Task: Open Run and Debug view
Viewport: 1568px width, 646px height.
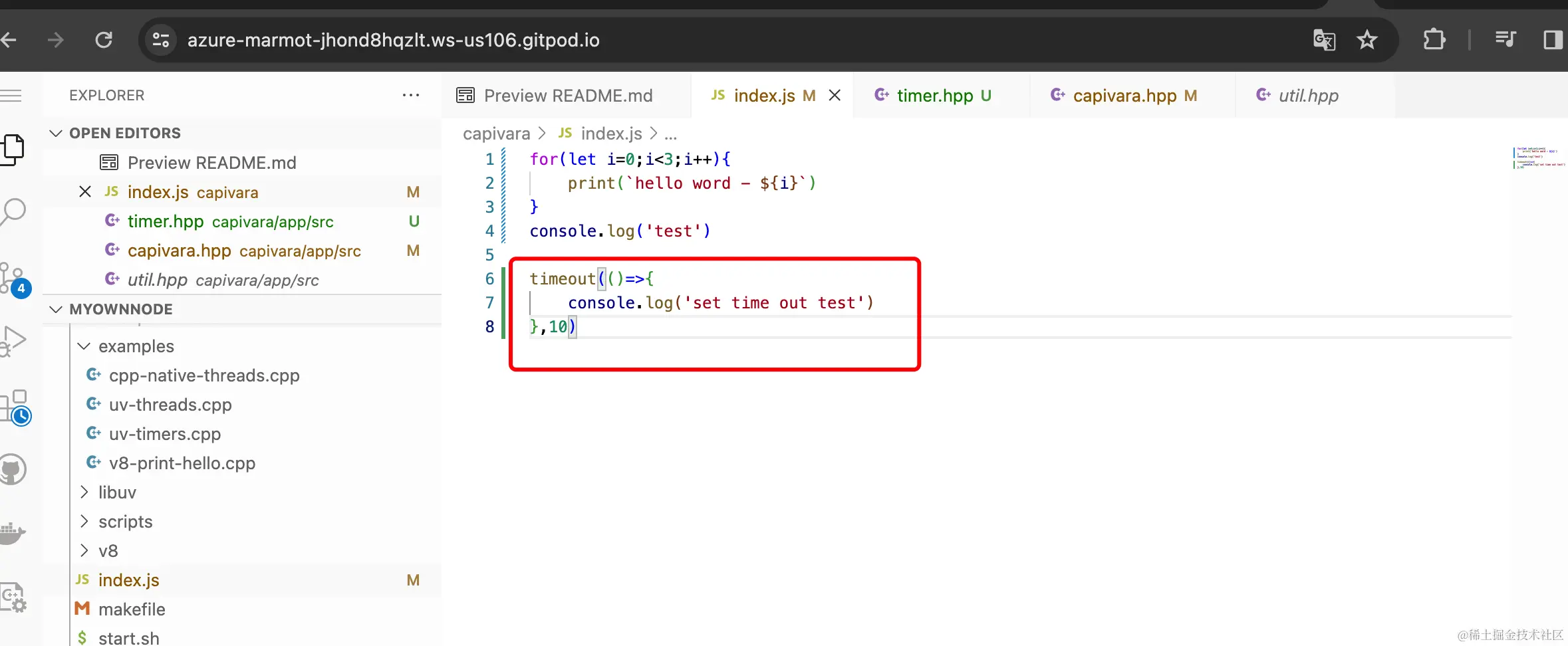Action: click(13, 341)
